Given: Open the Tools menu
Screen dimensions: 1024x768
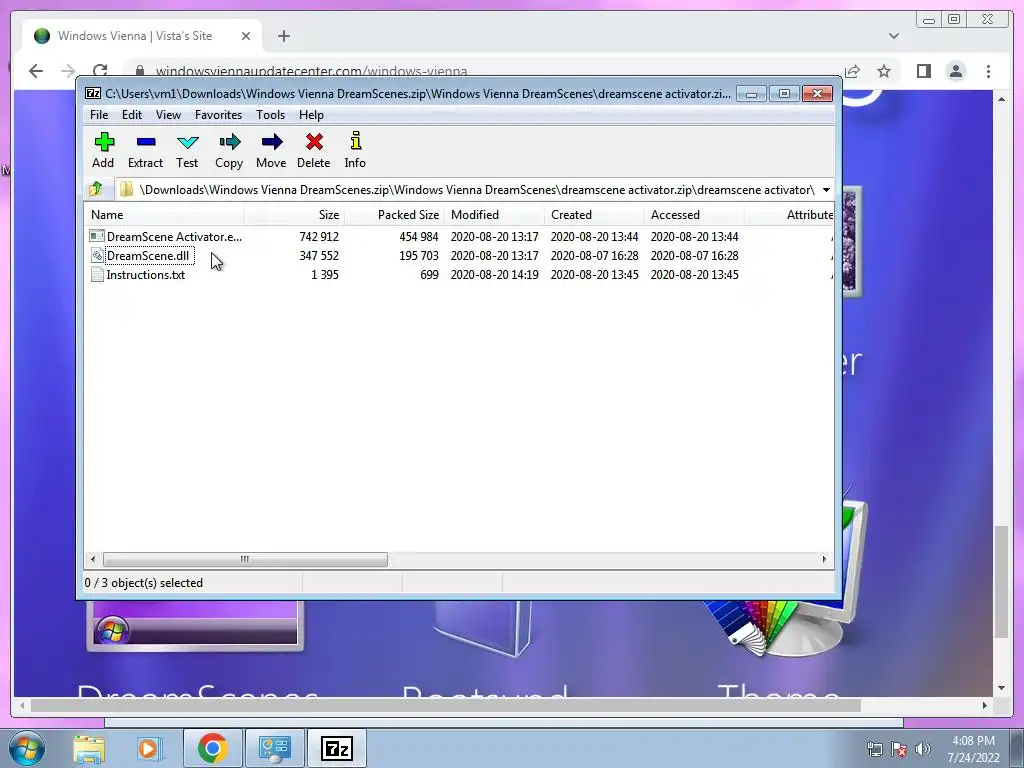Looking at the screenshot, I should click(x=270, y=115).
